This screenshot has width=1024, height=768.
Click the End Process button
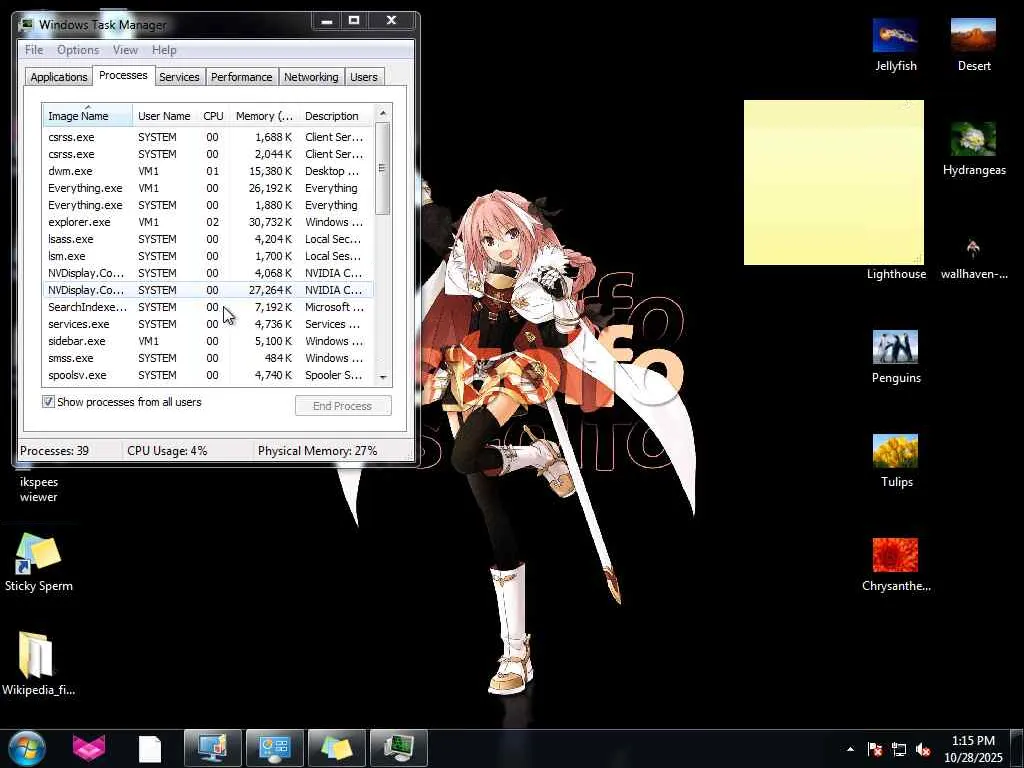343,406
